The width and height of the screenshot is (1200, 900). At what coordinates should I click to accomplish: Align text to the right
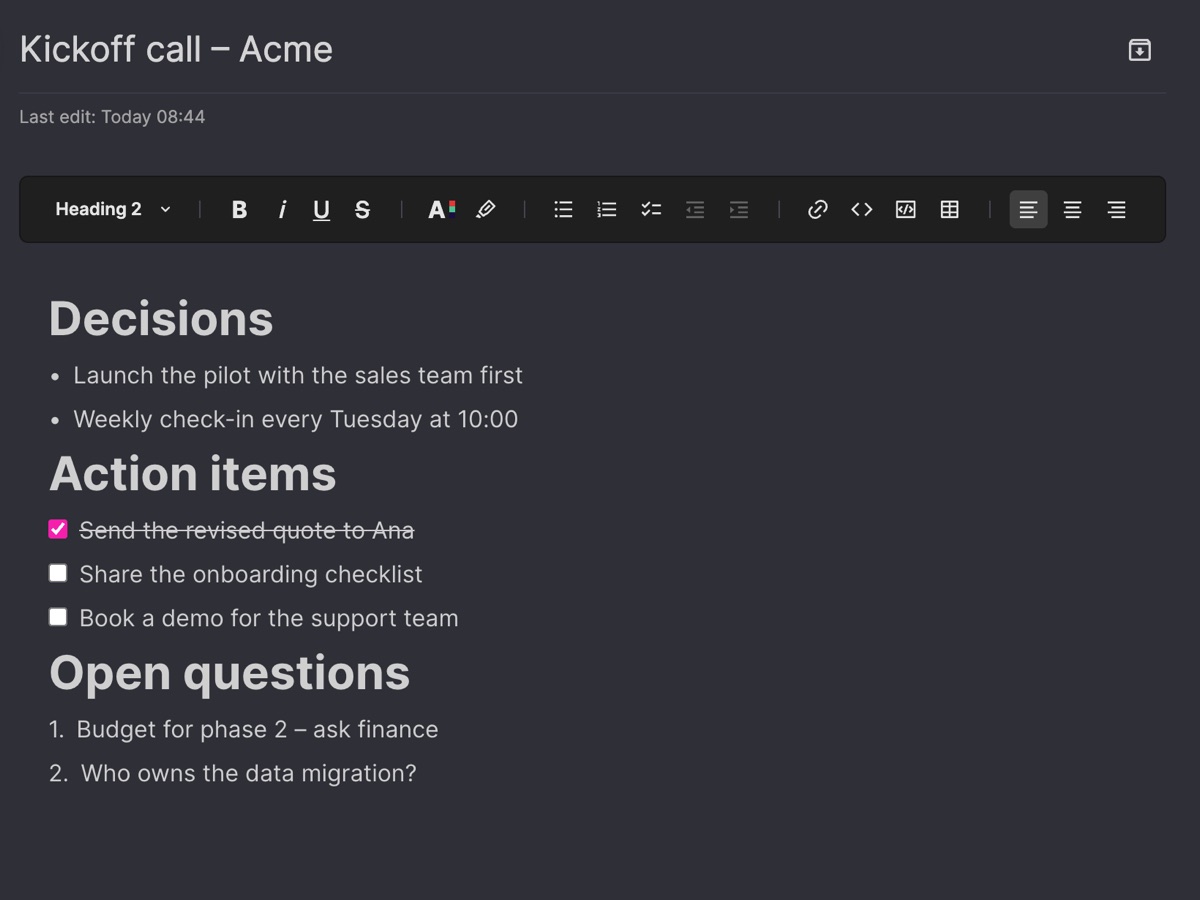click(x=1116, y=209)
